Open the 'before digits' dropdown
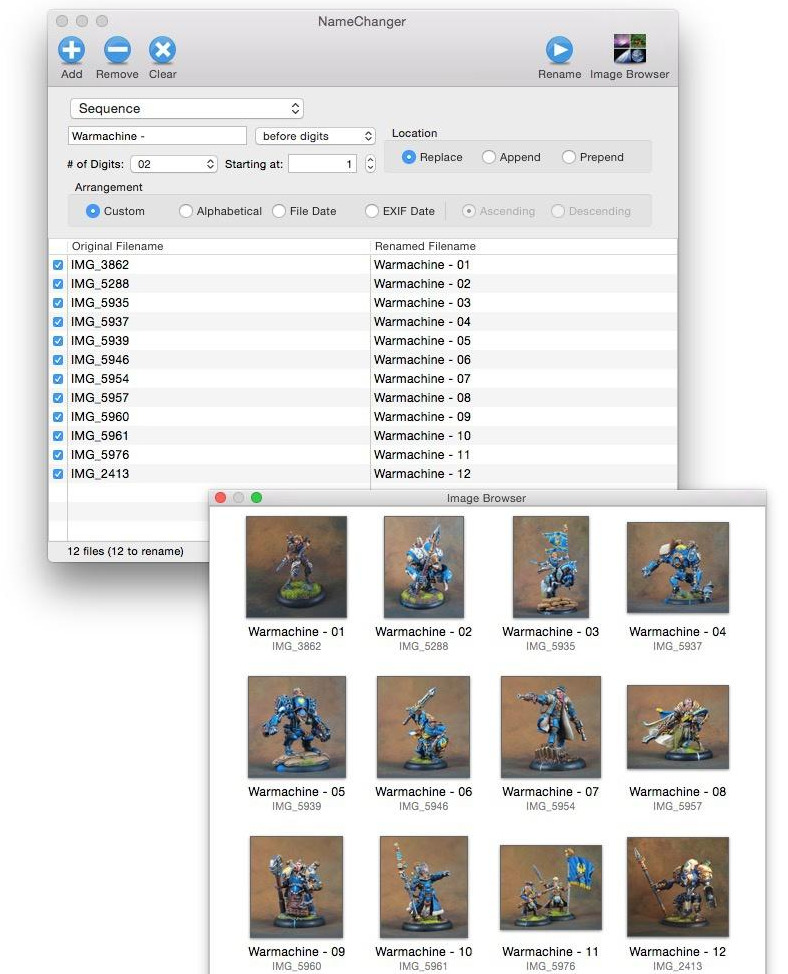This screenshot has width=788, height=974. click(x=315, y=136)
